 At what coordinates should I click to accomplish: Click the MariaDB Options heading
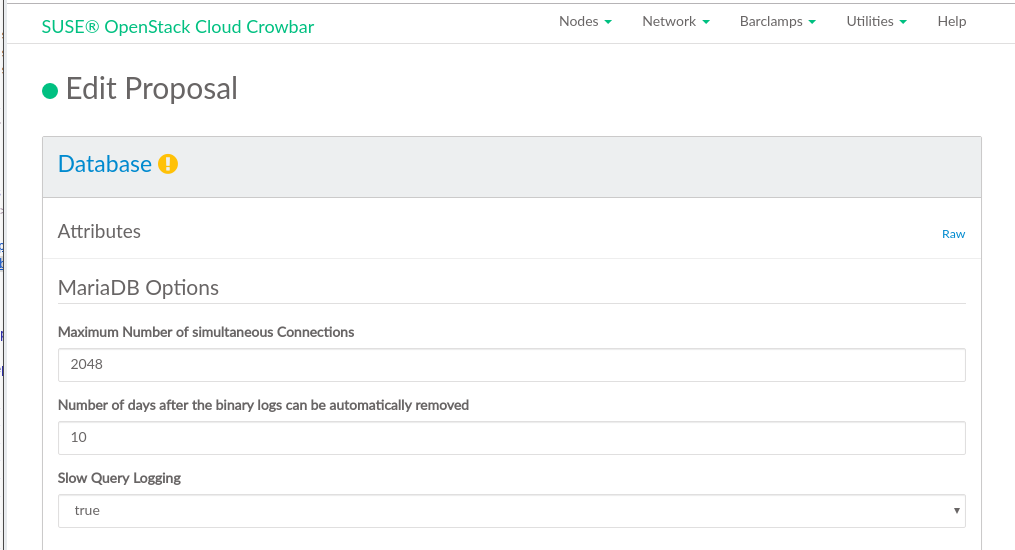[x=138, y=288]
